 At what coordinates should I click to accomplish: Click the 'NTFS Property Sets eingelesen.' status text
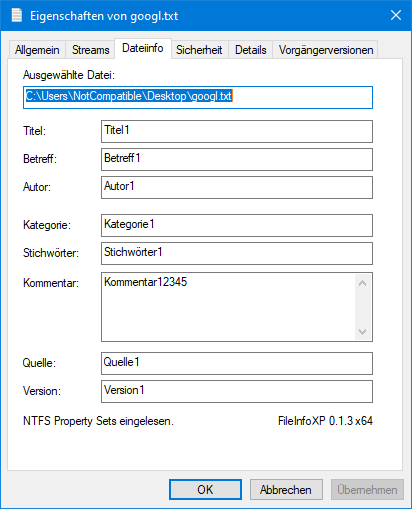[x=98, y=421]
